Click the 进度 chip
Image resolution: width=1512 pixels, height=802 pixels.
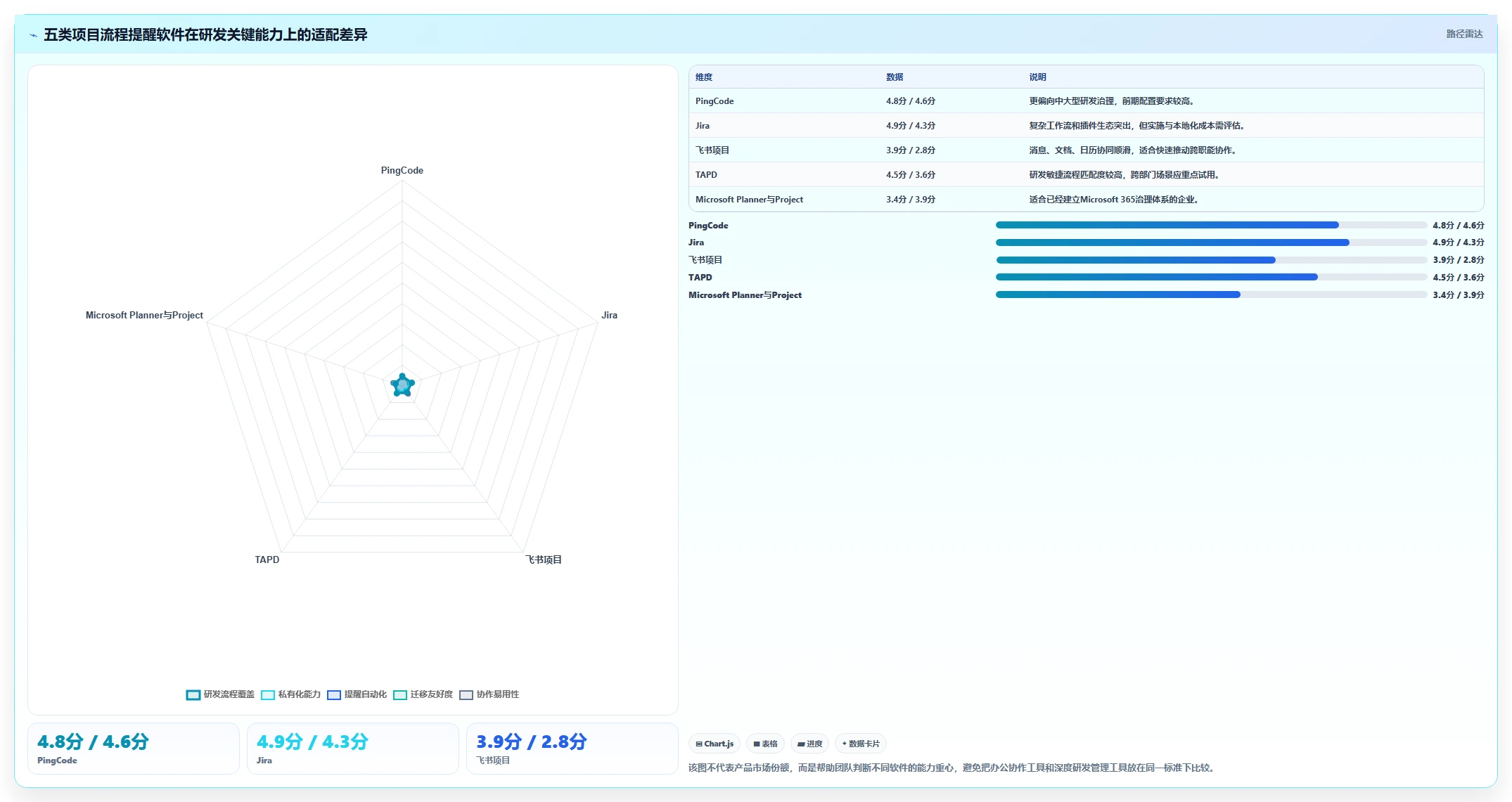(x=810, y=744)
